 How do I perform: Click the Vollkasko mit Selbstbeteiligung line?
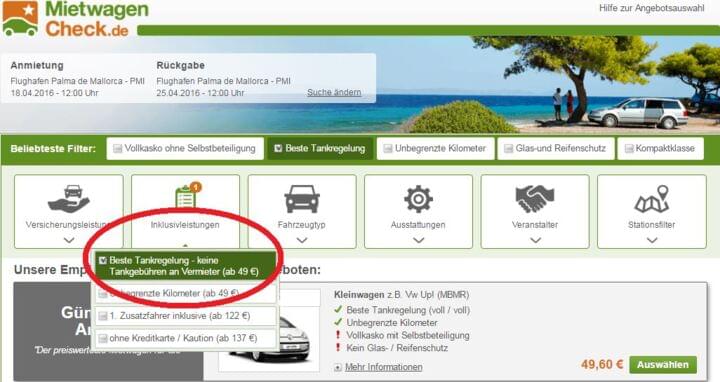point(408,336)
